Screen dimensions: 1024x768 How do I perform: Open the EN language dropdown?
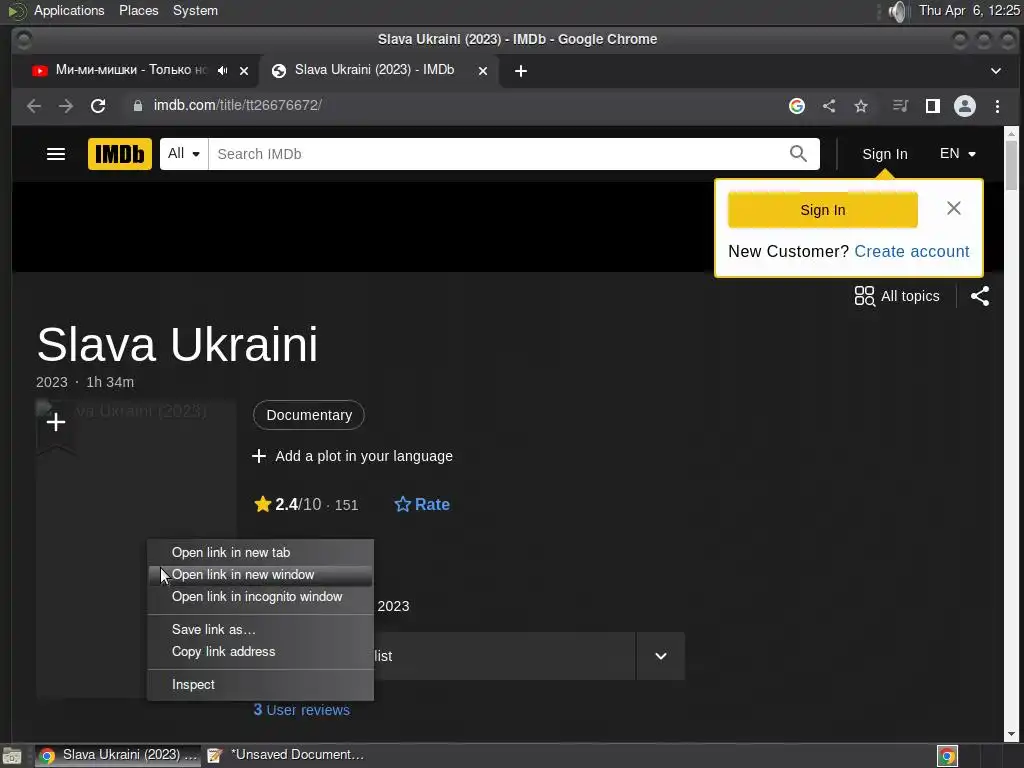[x=957, y=154]
